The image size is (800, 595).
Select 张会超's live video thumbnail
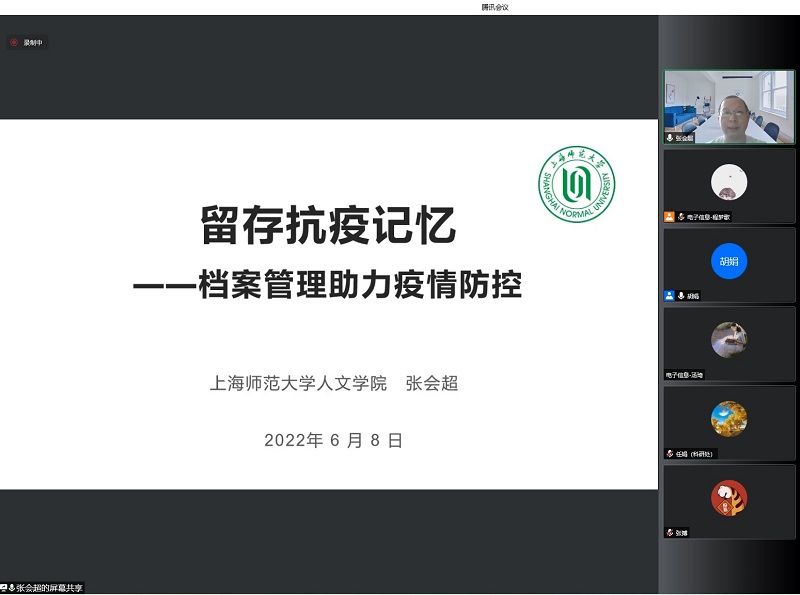pyautogui.click(x=729, y=106)
